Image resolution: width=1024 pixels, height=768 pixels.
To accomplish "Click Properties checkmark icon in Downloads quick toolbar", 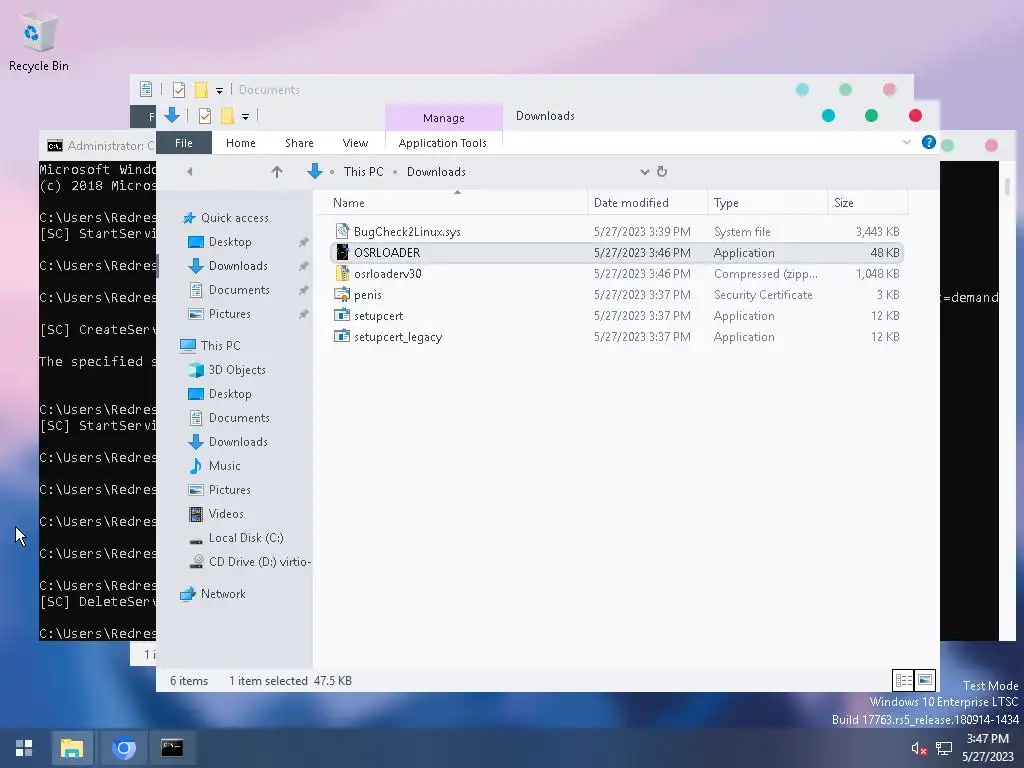I will (205, 116).
